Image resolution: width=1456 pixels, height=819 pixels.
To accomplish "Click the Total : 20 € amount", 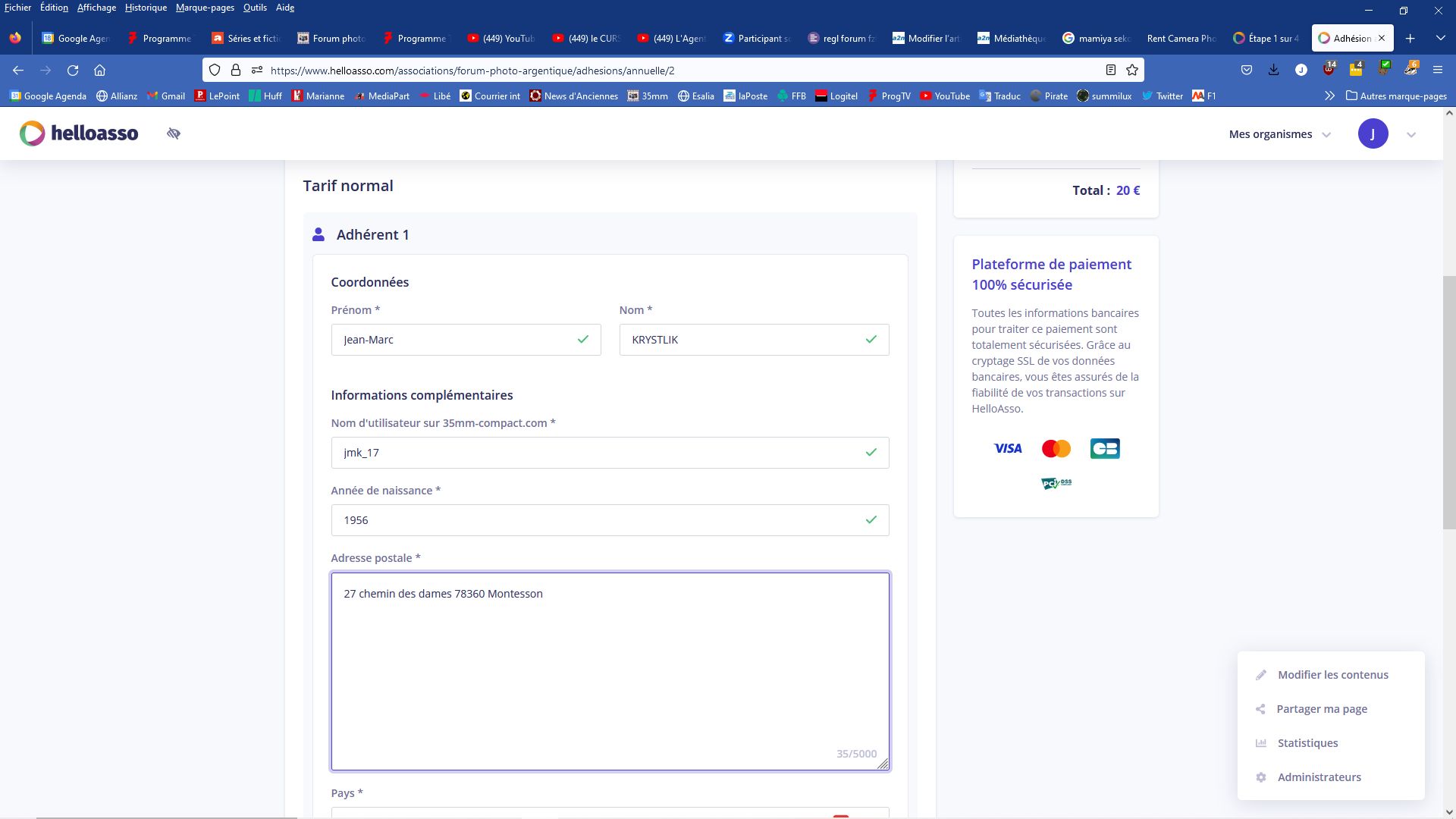I will [1106, 190].
